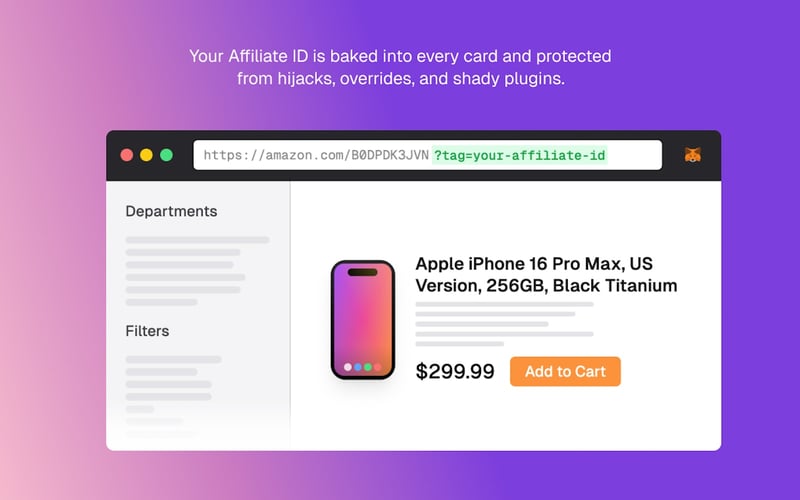This screenshot has height=500, width=800.
Task: Click the iPhone product image
Action: [363, 320]
